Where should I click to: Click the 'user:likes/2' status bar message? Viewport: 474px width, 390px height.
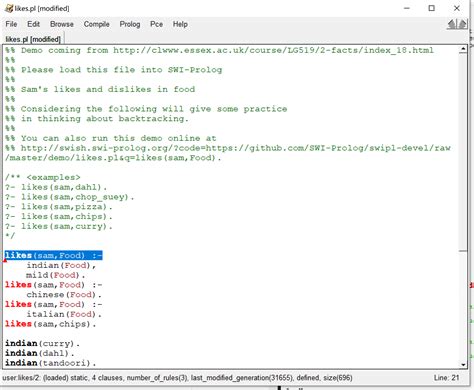coord(178,378)
